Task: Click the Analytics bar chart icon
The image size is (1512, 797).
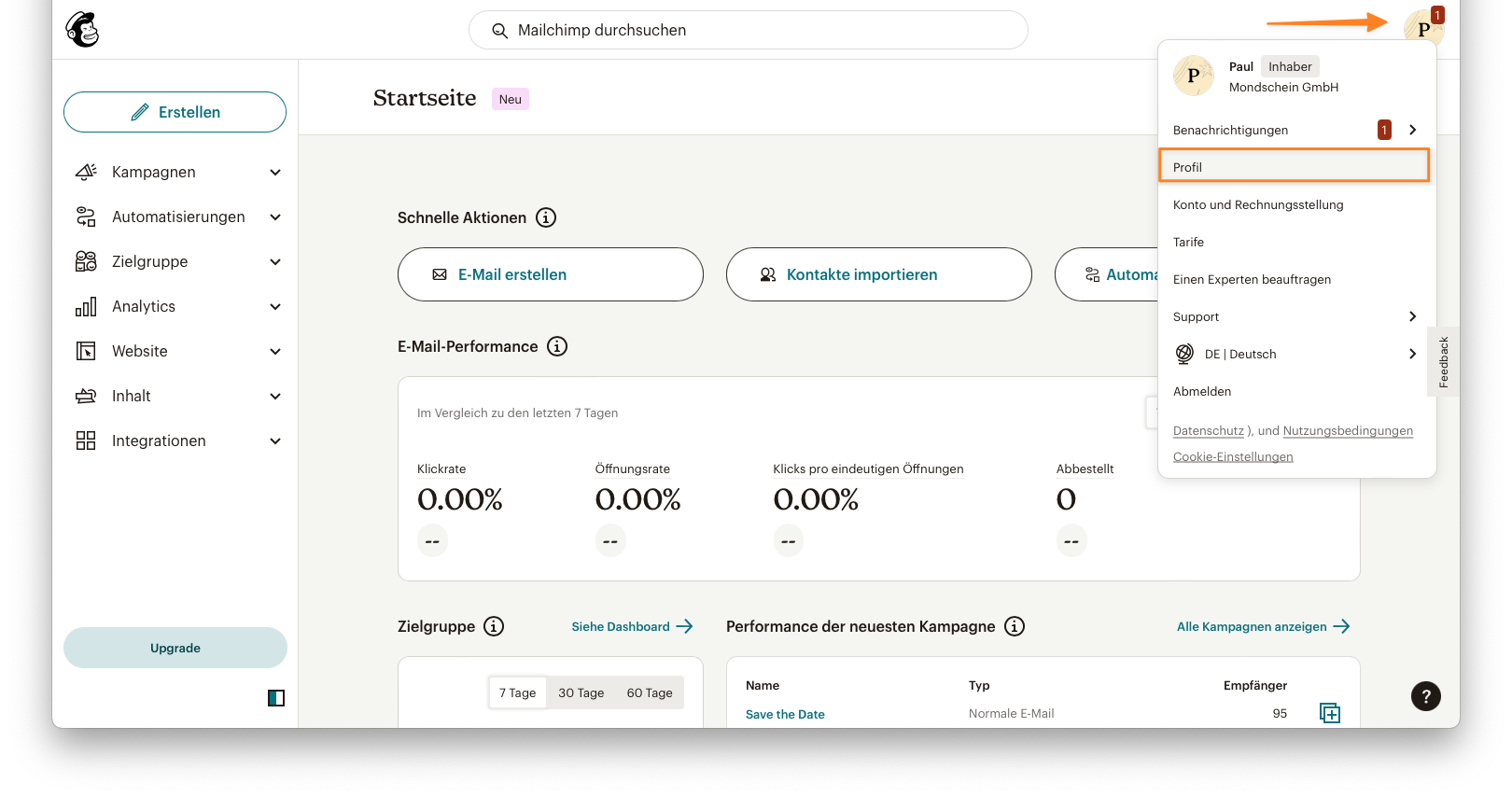Action: click(x=86, y=306)
